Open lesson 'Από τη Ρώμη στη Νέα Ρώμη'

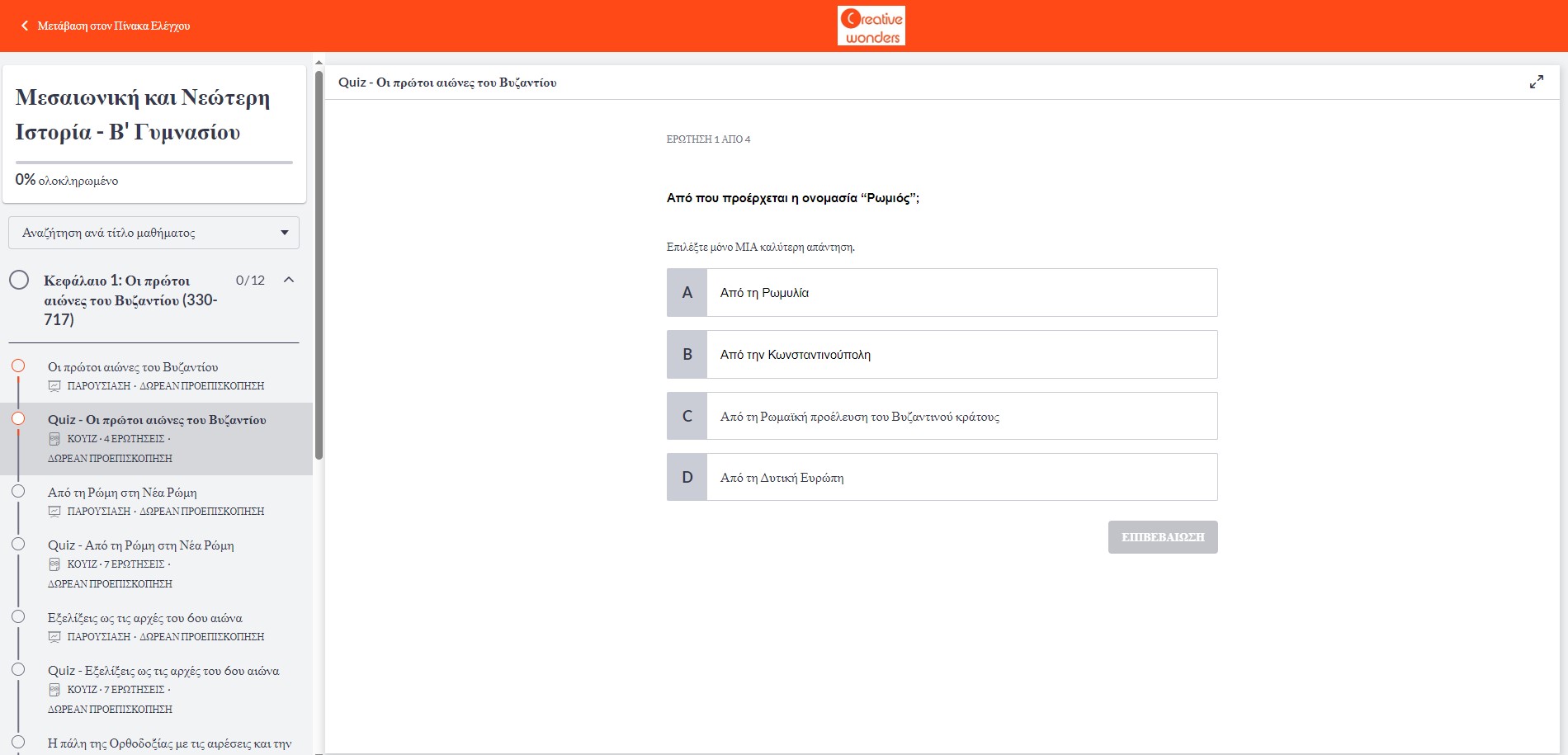[x=122, y=493]
